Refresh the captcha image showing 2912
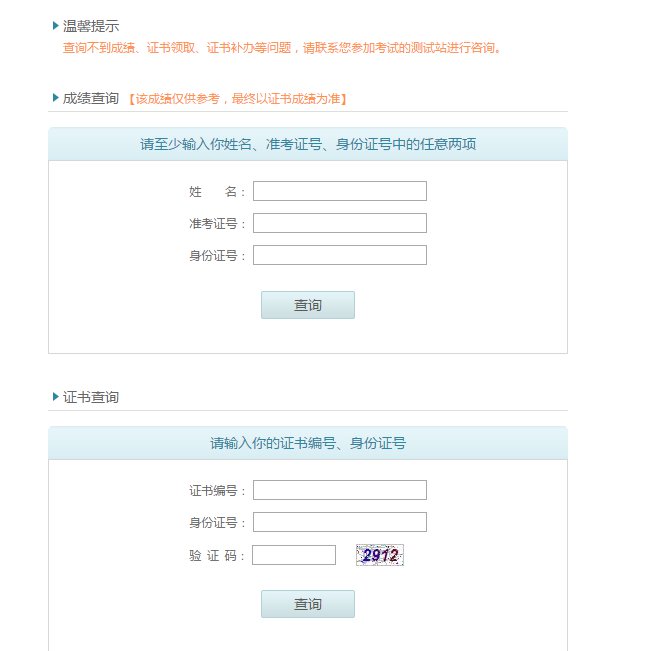The image size is (655, 651). 380,555
